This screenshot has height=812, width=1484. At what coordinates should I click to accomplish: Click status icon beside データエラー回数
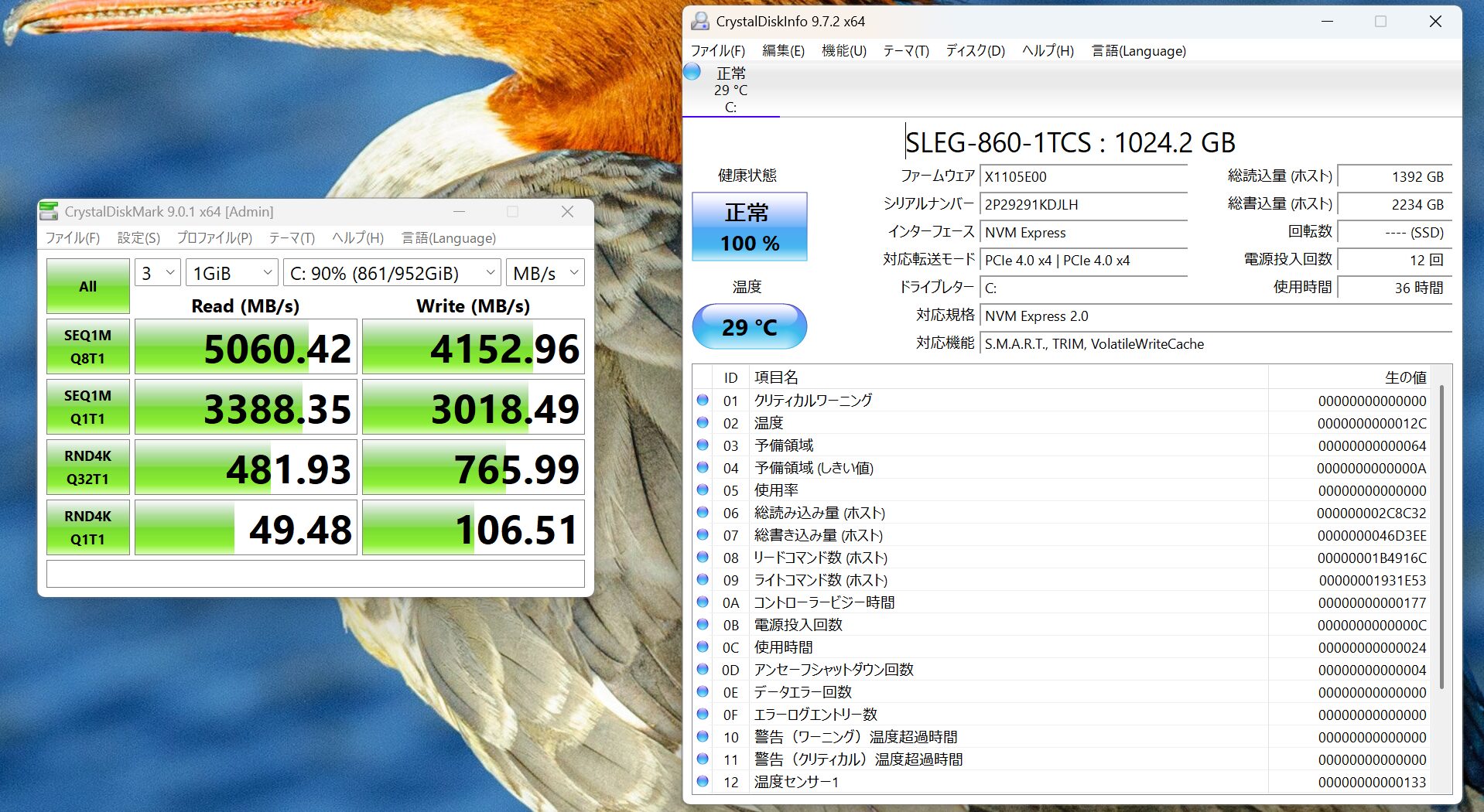coord(703,692)
